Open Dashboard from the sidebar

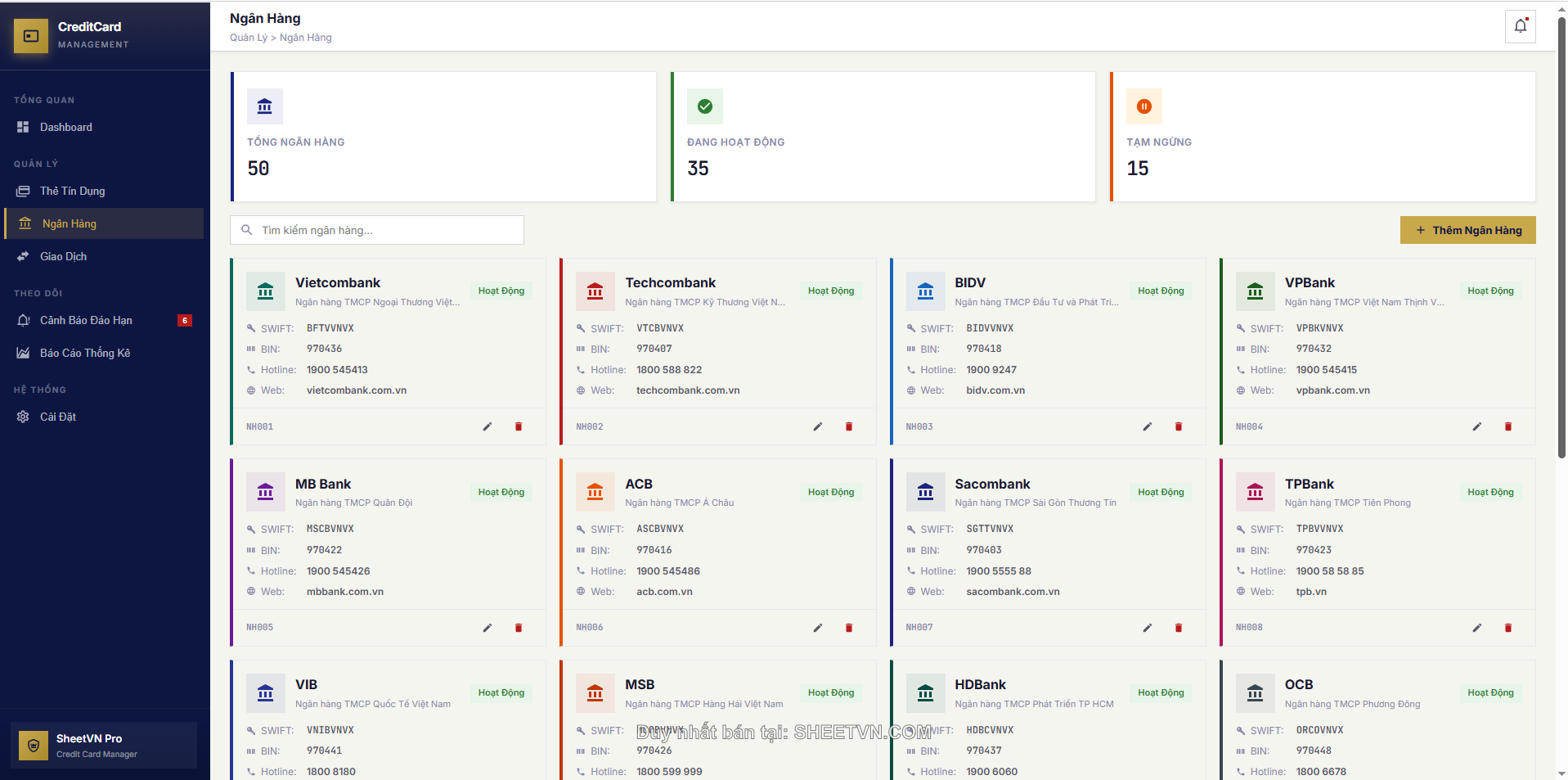pyautogui.click(x=65, y=127)
